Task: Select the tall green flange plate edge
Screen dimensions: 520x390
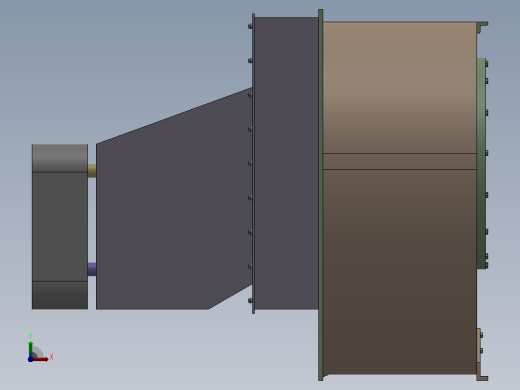Action: pyautogui.click(x=321, y=195)
